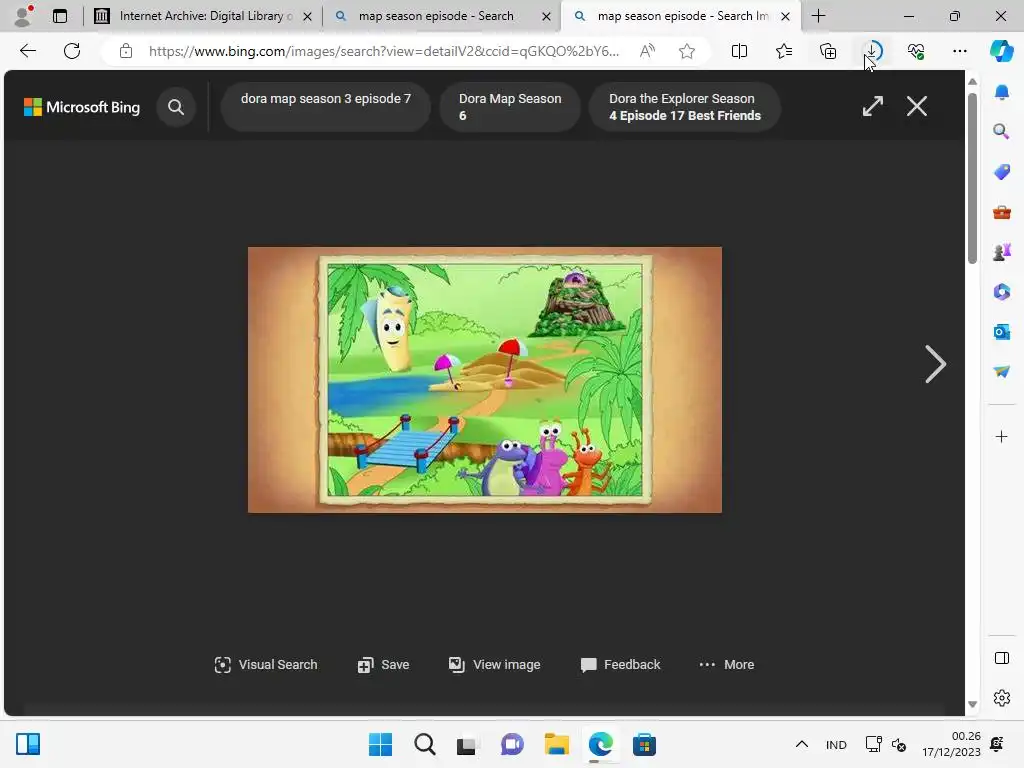Open the widgets panel on the taskbar
The height and width of the screenshot is (768, 1024).
tap(28, 744)
